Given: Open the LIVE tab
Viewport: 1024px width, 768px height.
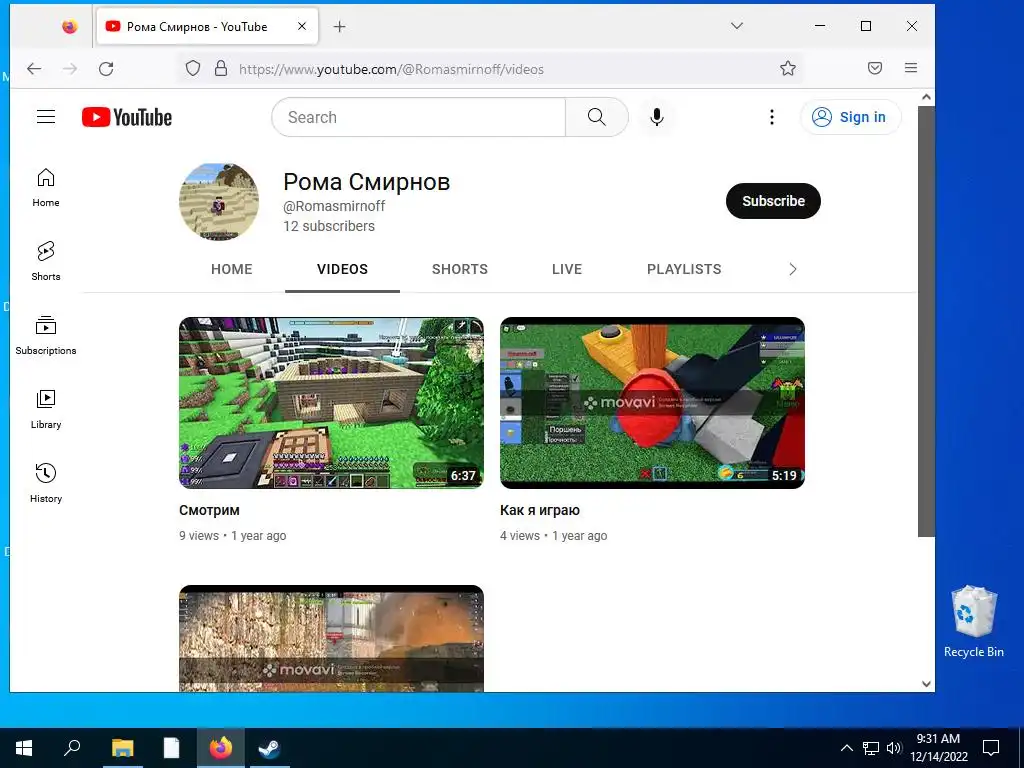Looking at the screenshot, I should [x=567, y=269].
